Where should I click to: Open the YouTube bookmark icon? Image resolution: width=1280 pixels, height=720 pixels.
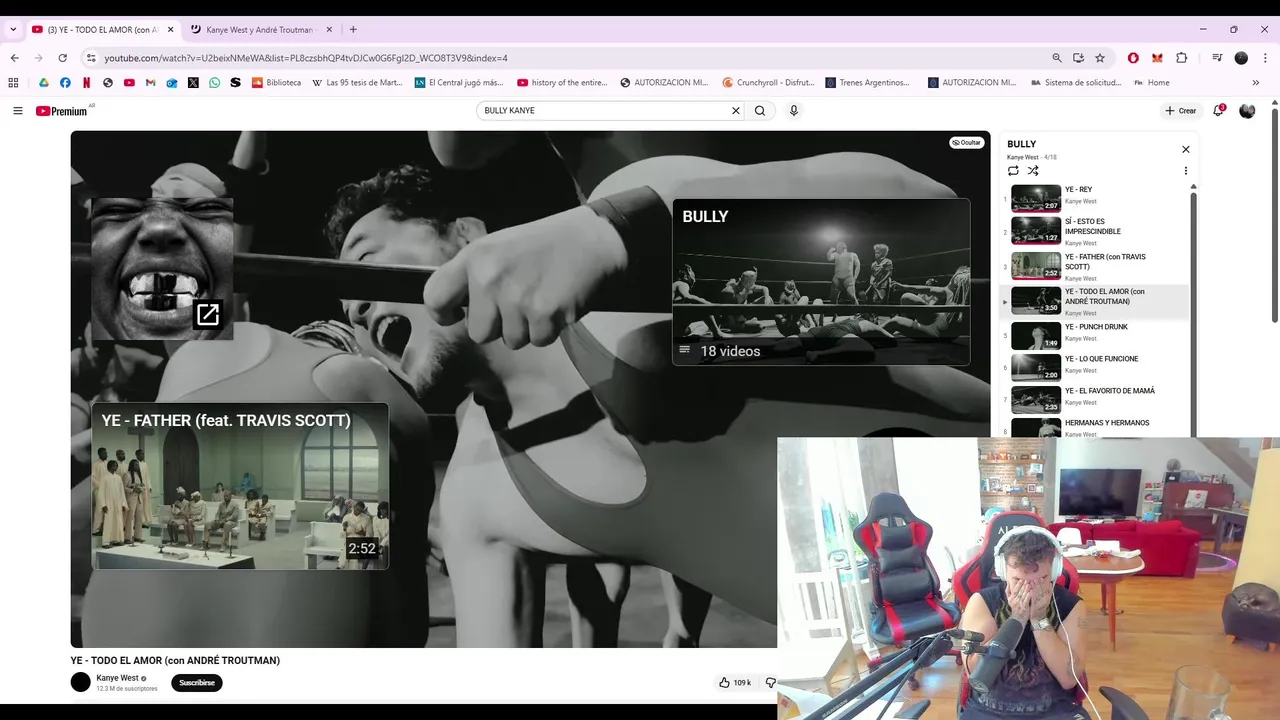[x=129, y=83]
